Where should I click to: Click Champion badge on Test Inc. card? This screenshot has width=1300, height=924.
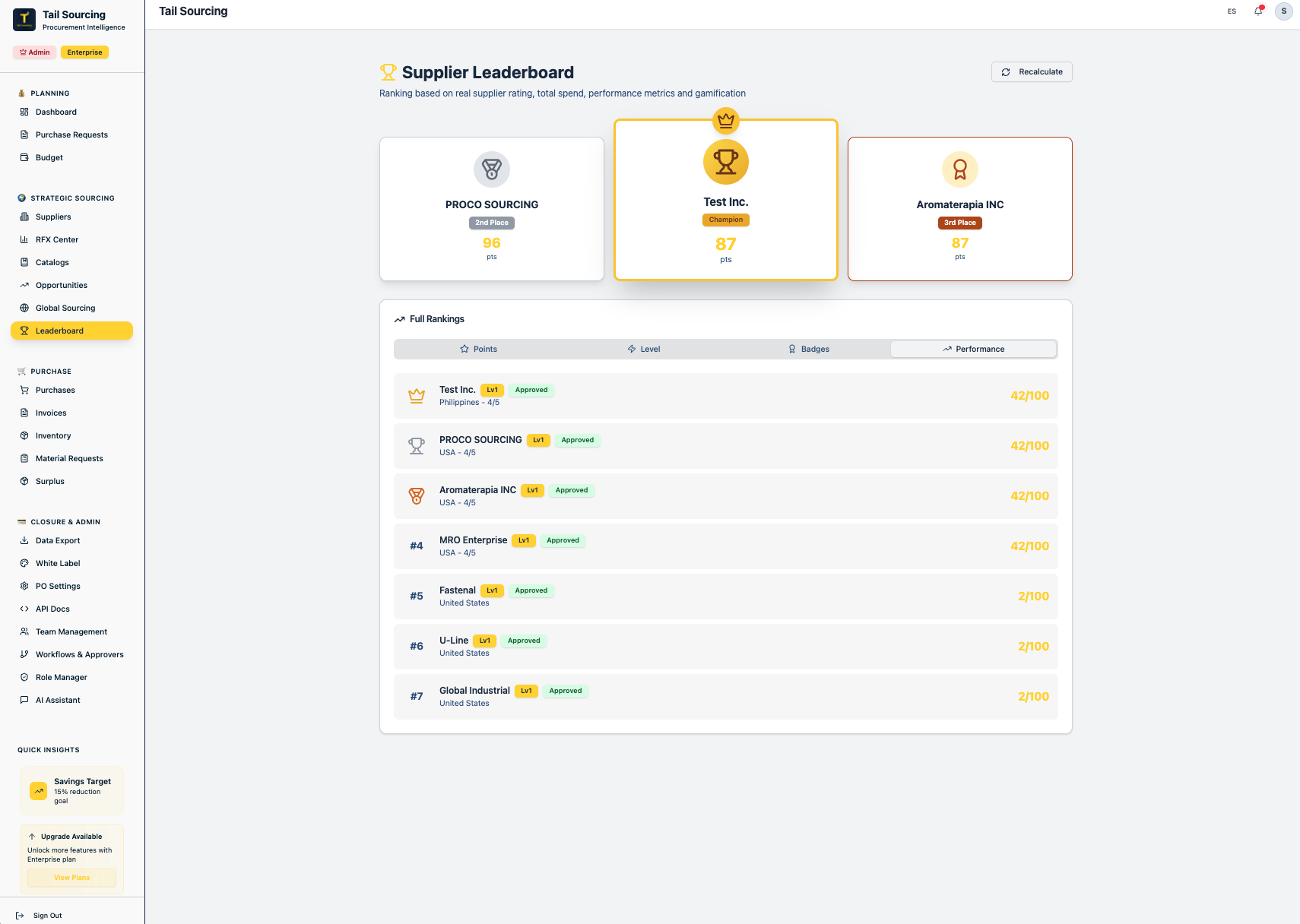(x=726, y=220)
